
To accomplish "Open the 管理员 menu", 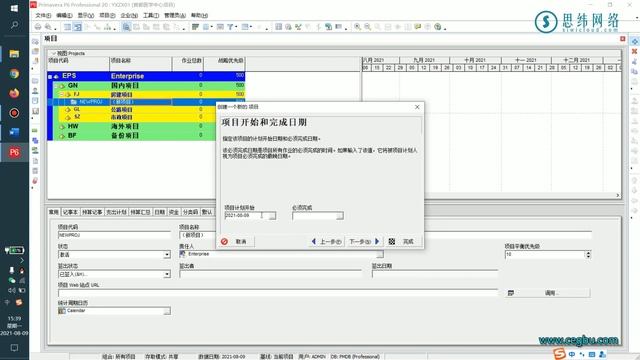I will click(x=175, y=16).
